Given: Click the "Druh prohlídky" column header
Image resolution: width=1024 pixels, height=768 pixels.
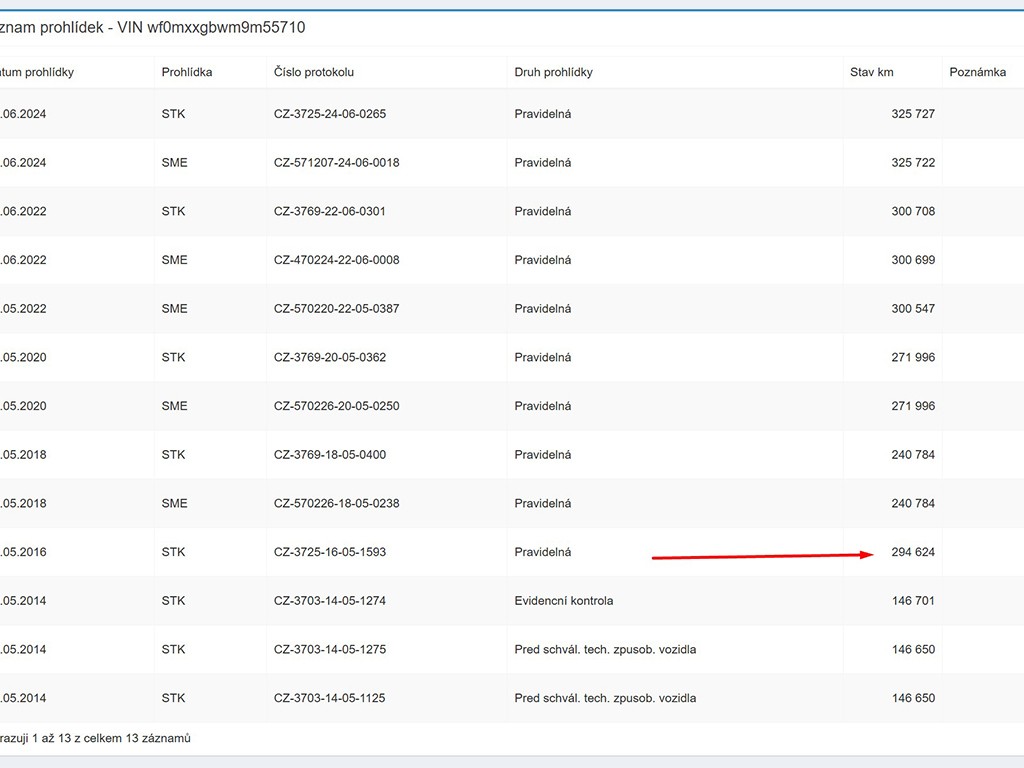Looking at the screenshot, I should coord(553,72).
